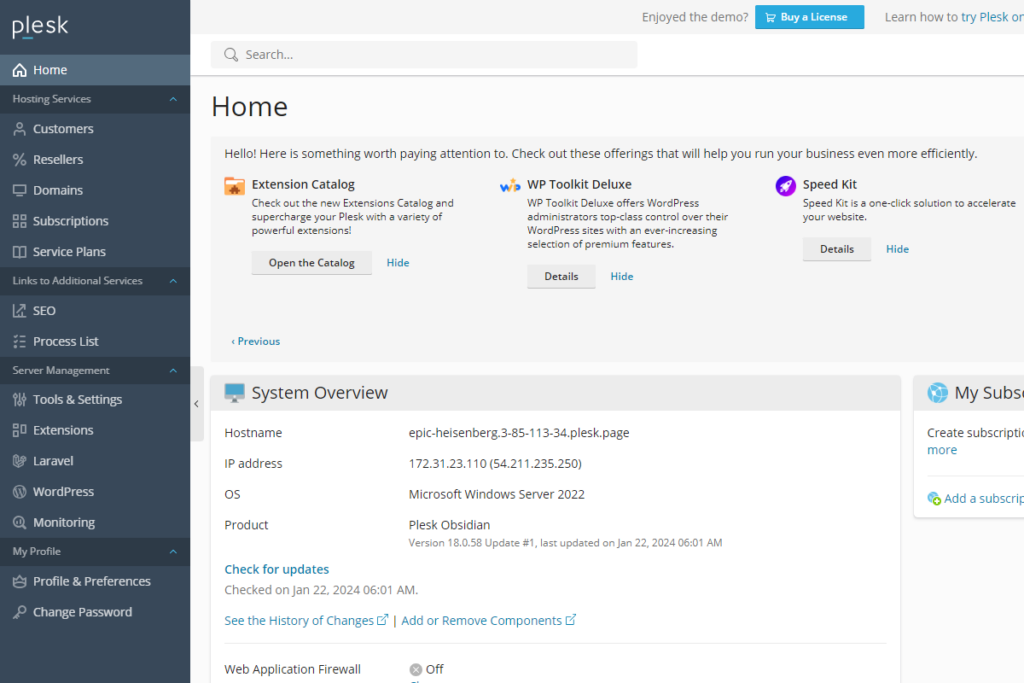1024x683 pixels.
Task: Hide the WP Toolkit Deluxe offering
Action: [x=622, y=276]
